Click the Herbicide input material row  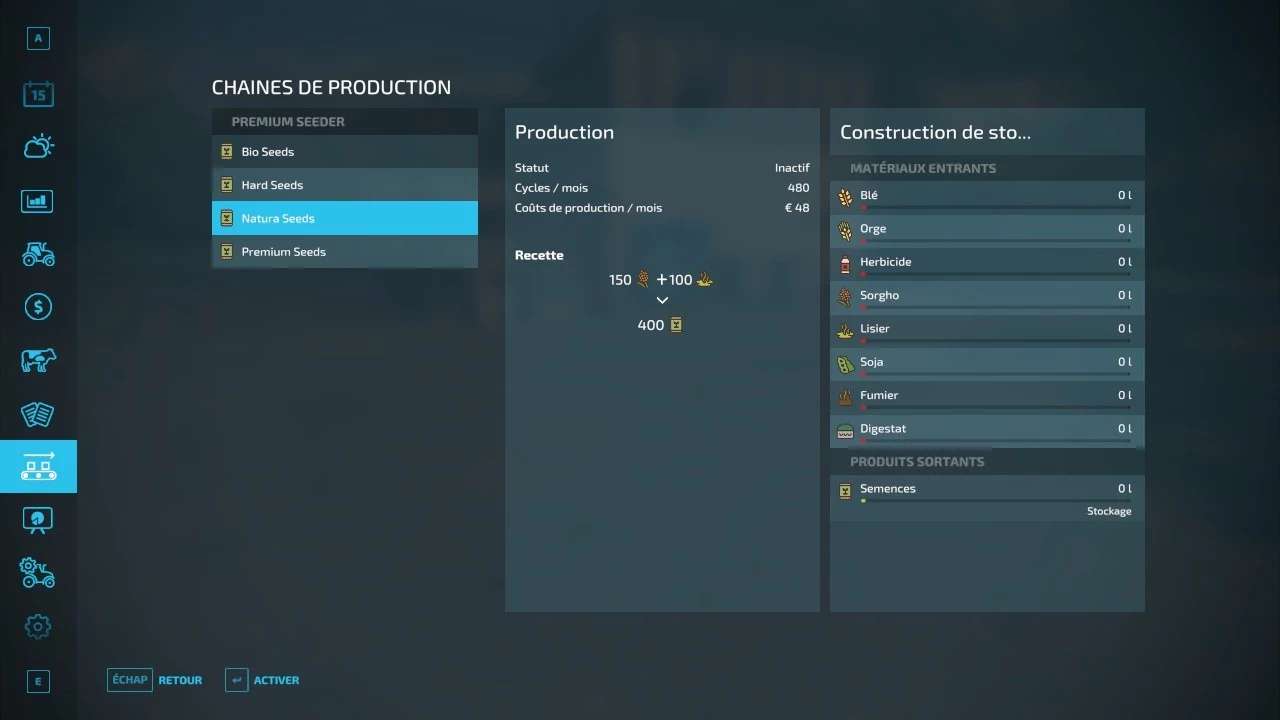pos(986,262)
